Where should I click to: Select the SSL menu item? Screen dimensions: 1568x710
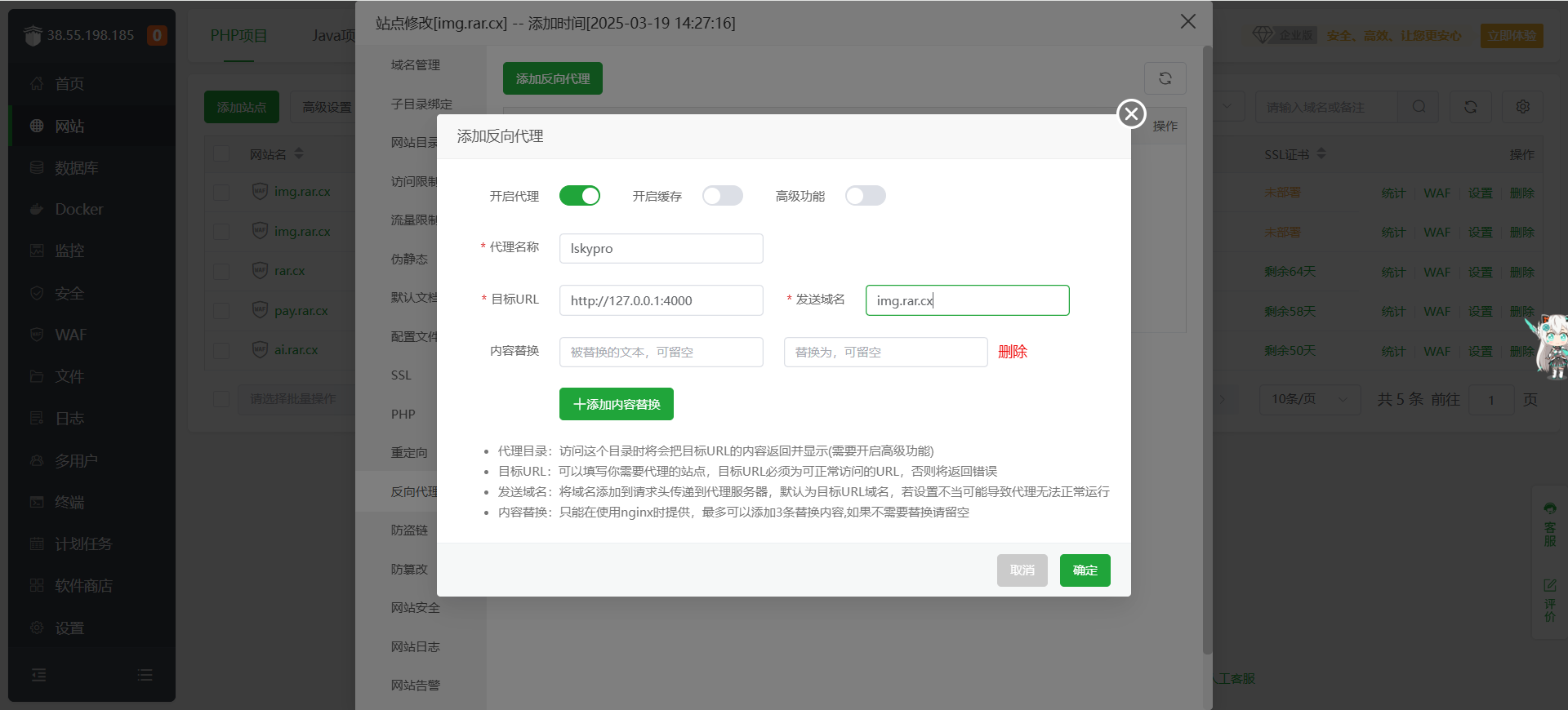coord(401,375)
